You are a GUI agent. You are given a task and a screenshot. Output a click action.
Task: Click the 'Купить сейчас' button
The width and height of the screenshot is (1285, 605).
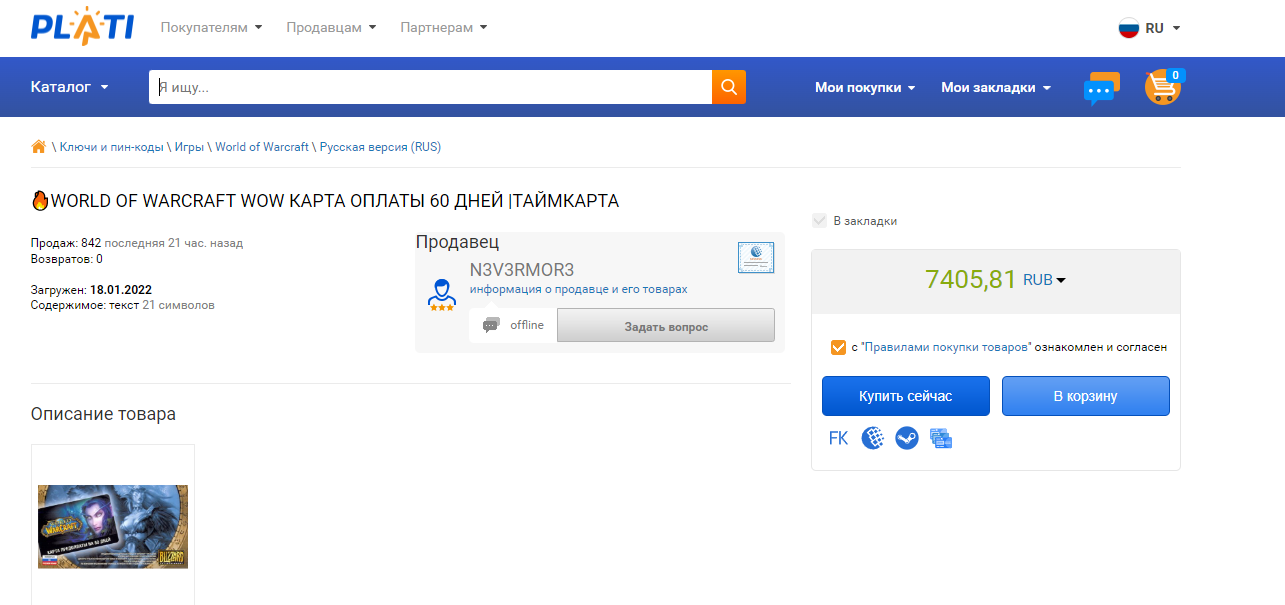click(906, 396)
